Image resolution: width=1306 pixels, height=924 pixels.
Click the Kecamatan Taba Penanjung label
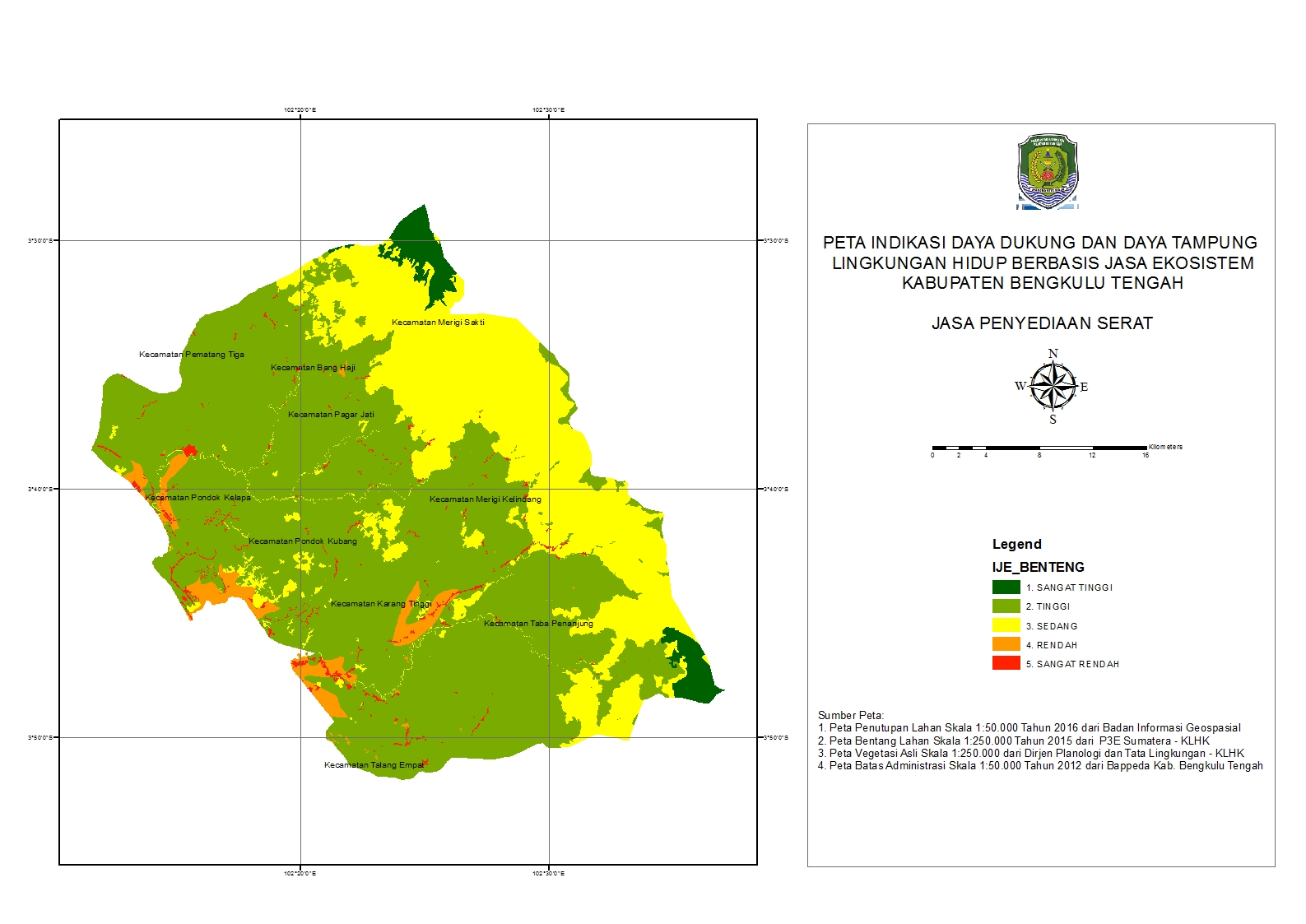click(x=538, y=624)
